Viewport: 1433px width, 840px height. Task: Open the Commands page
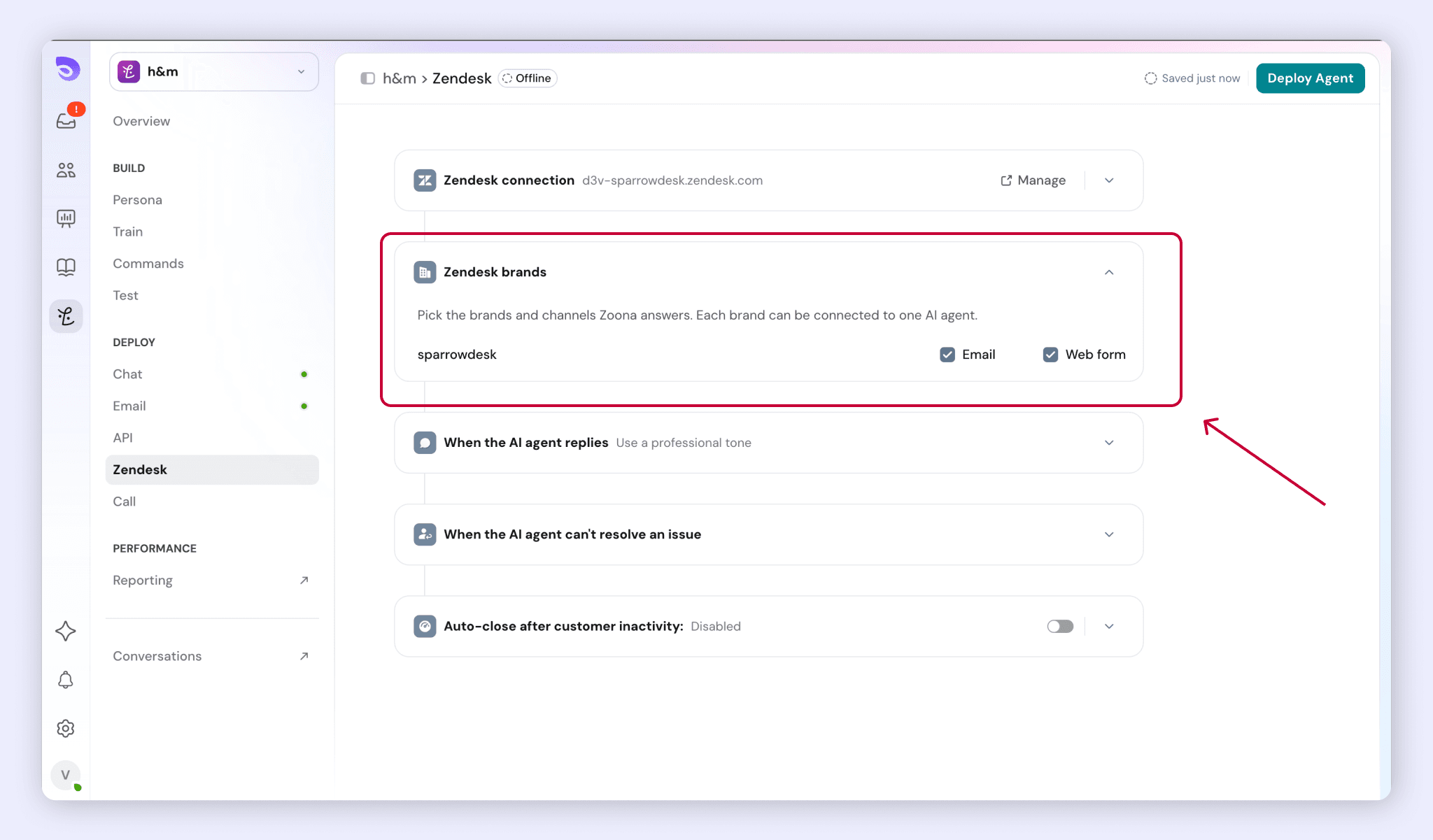tap(148, 264)
